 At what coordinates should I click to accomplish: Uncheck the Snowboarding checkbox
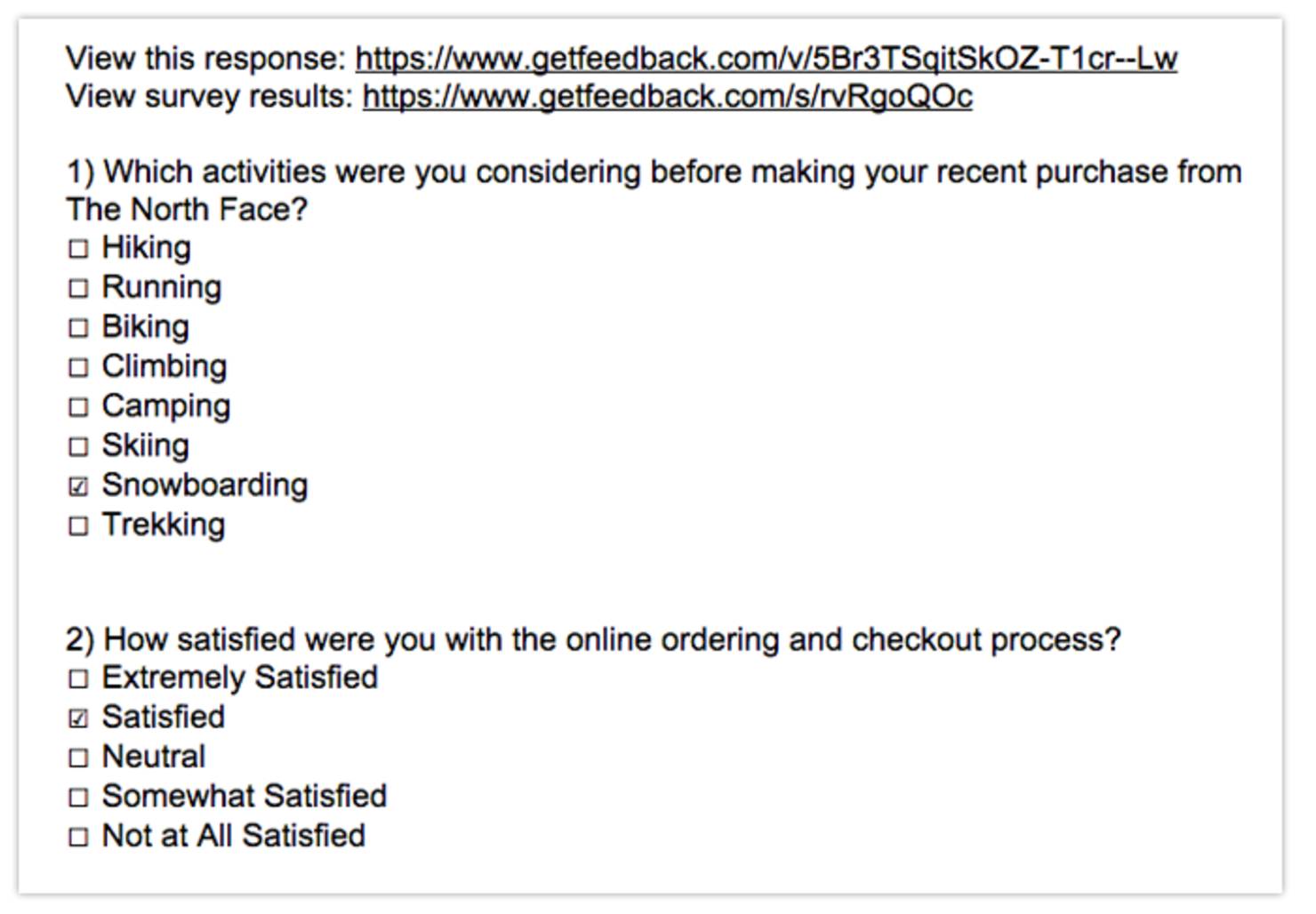[78, 486]
